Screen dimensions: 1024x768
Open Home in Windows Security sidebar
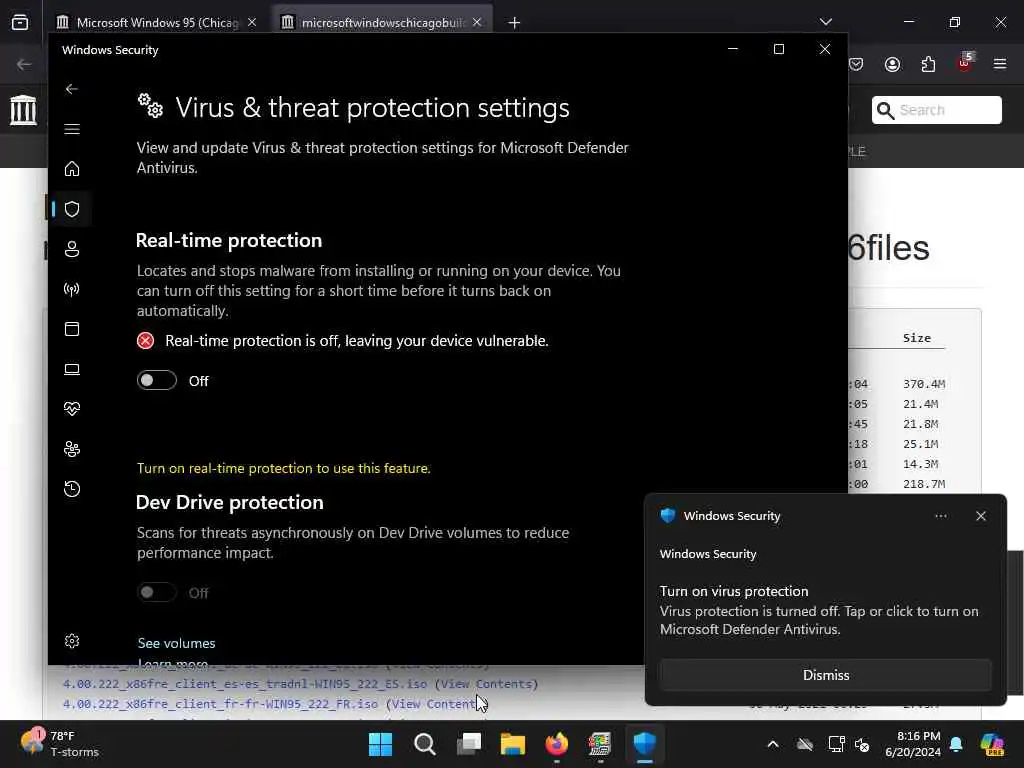[x=72, y=168]
